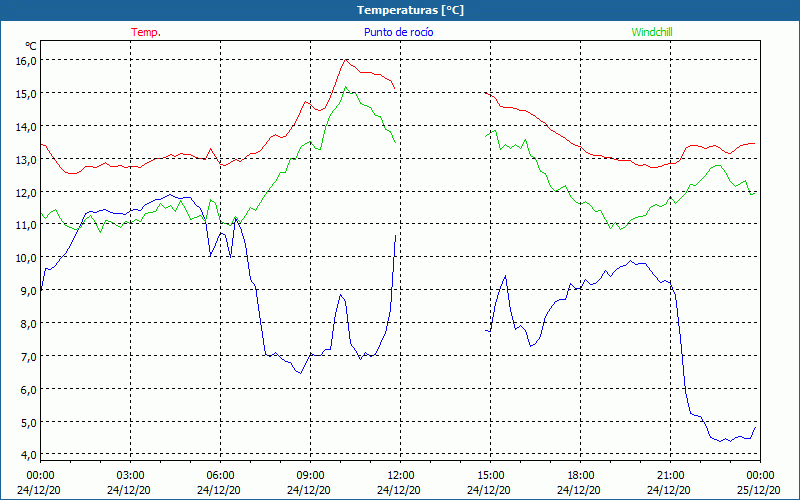
Task: Click the Temp. red legend label
Action: [146, 32]
